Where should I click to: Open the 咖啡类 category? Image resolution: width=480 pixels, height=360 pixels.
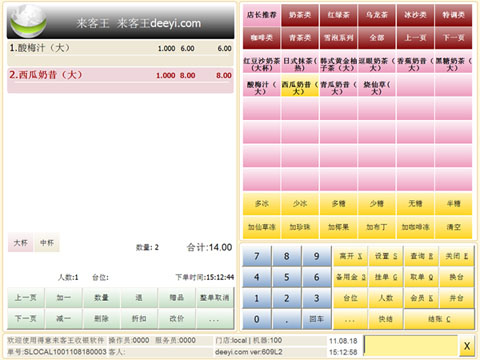[x=262, y=38]
